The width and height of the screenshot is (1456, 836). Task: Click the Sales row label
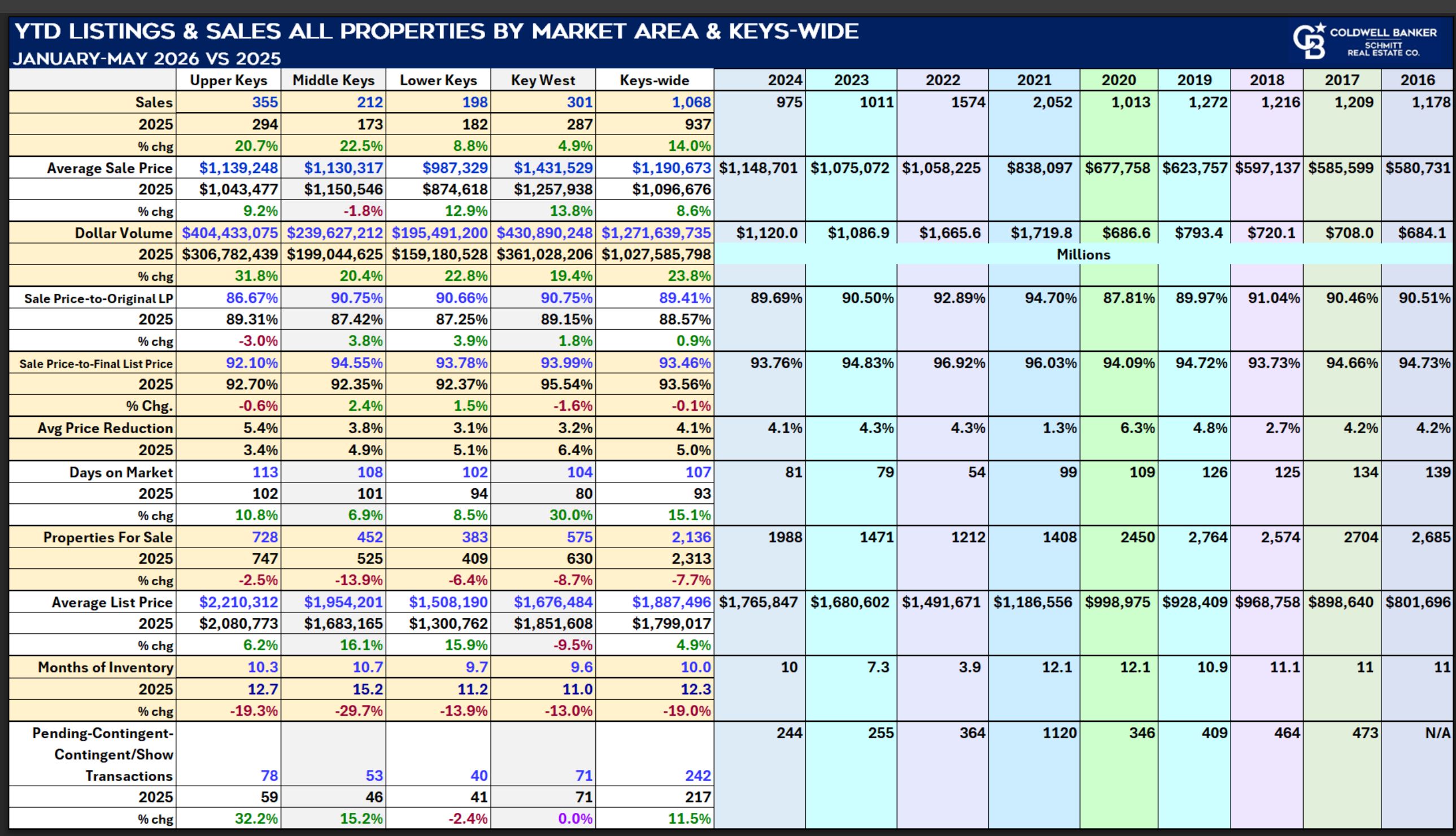point(154,102)
